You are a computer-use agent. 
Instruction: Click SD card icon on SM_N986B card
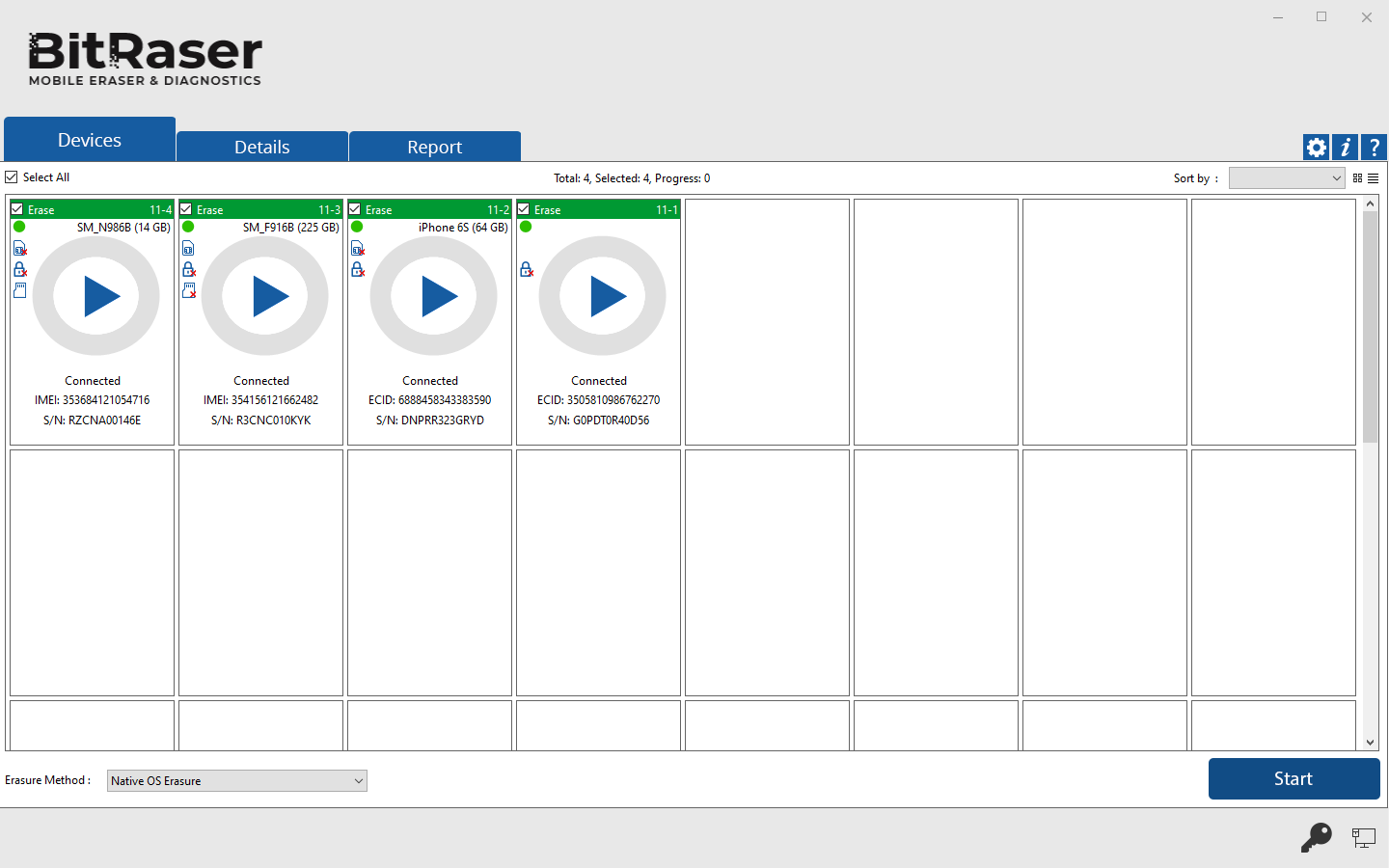point(20,290)
